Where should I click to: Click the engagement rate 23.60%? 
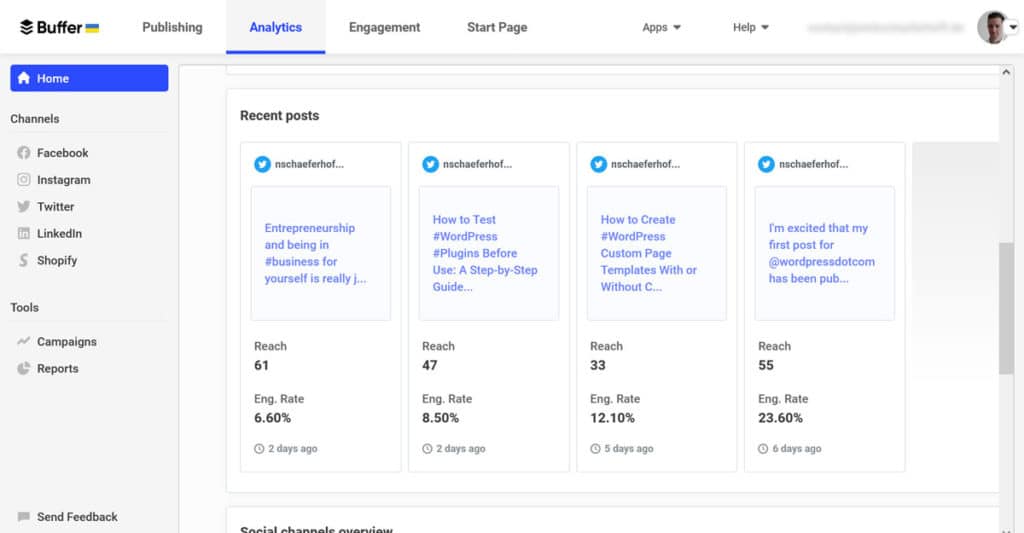pyautogui.click(x=780, y=418)
